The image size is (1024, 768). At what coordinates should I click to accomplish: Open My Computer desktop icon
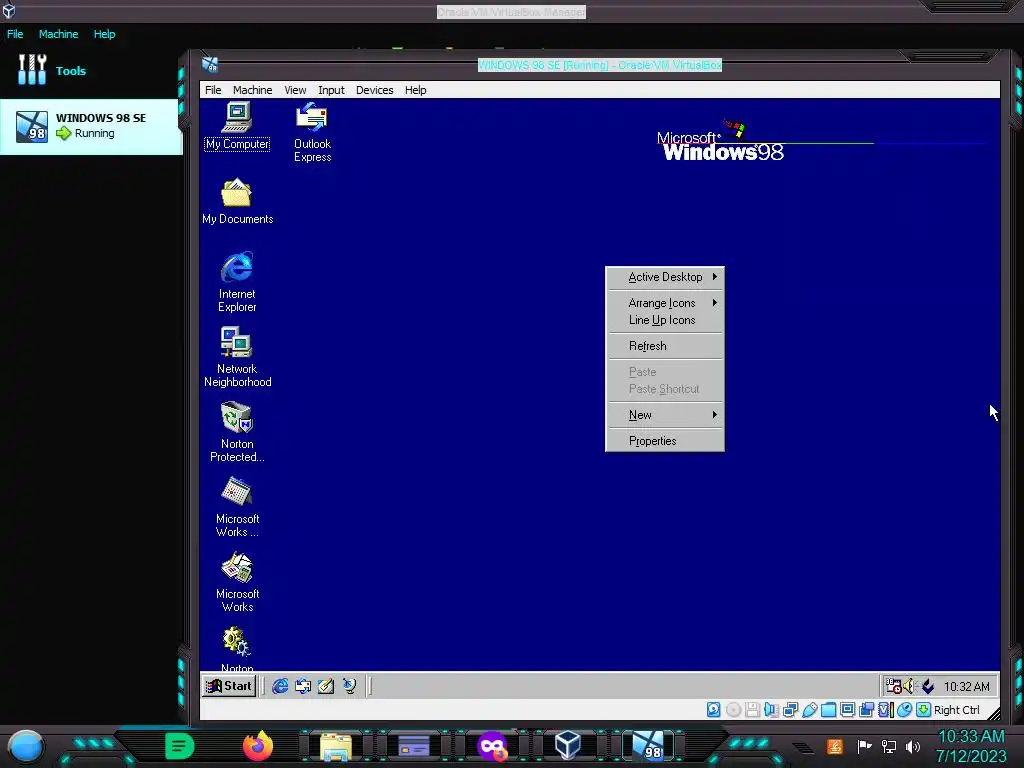click(236, 126)
